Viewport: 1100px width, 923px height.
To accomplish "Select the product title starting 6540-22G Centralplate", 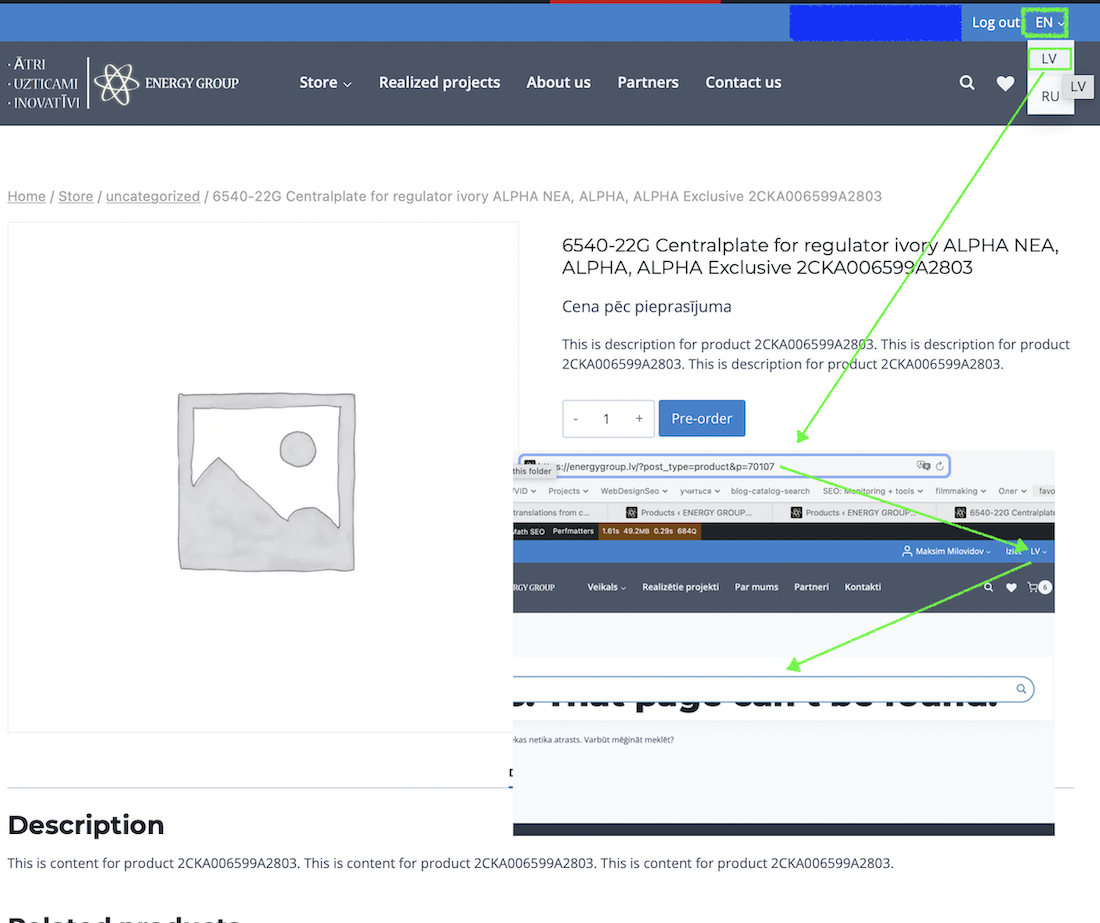I will (810, 256).
